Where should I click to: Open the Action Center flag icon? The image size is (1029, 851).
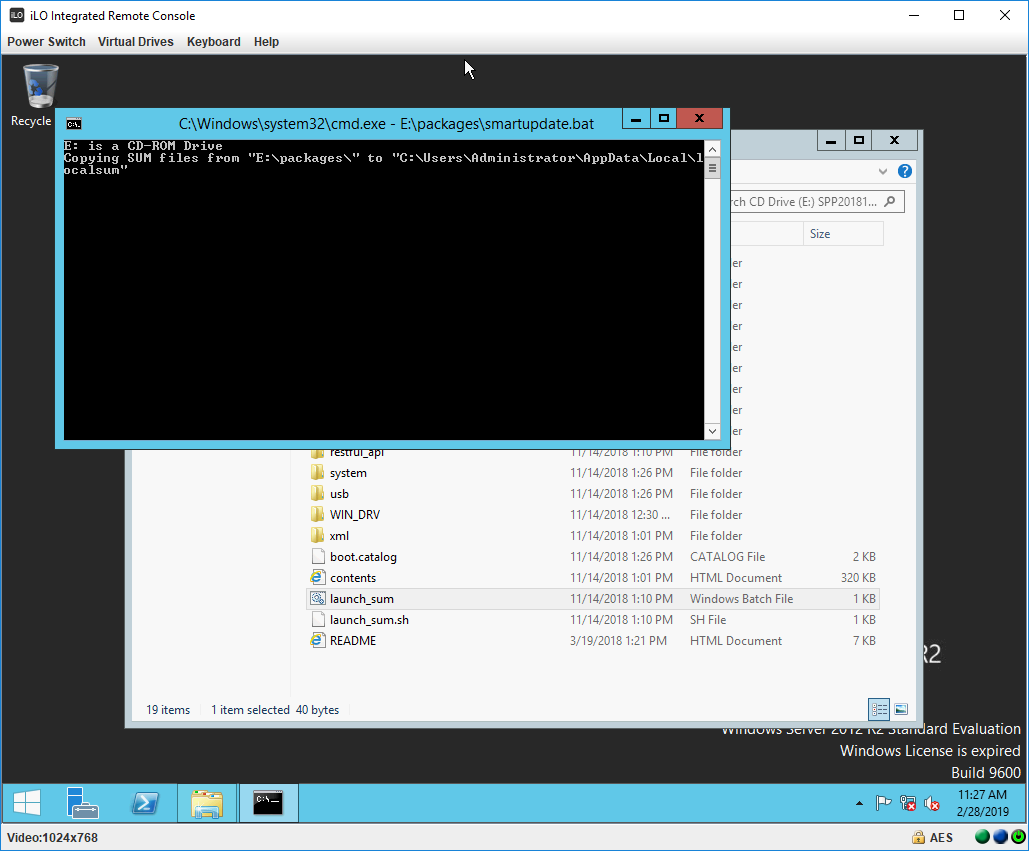tap(883, 803)
